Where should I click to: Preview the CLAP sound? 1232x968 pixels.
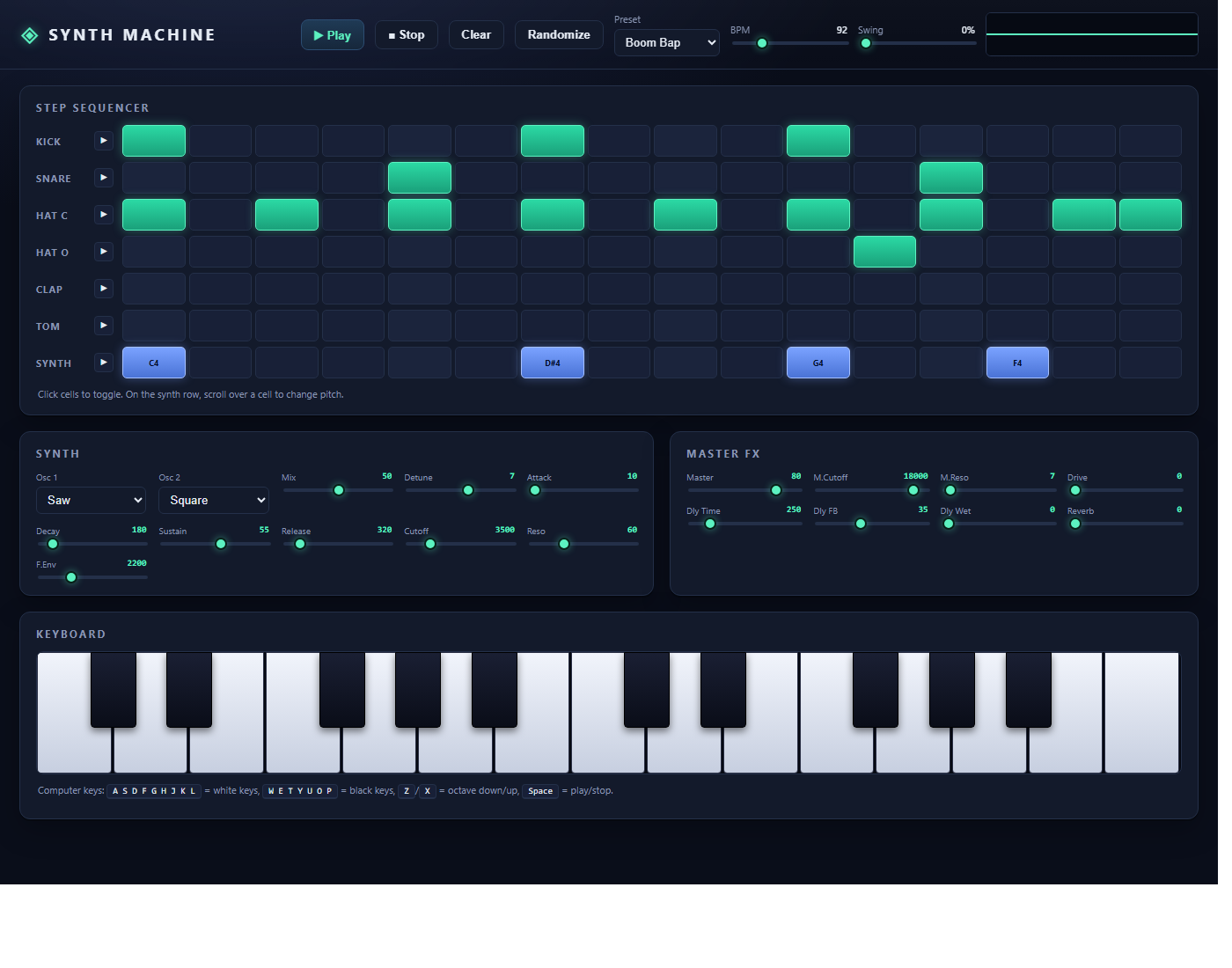click(x=104, y=289)
